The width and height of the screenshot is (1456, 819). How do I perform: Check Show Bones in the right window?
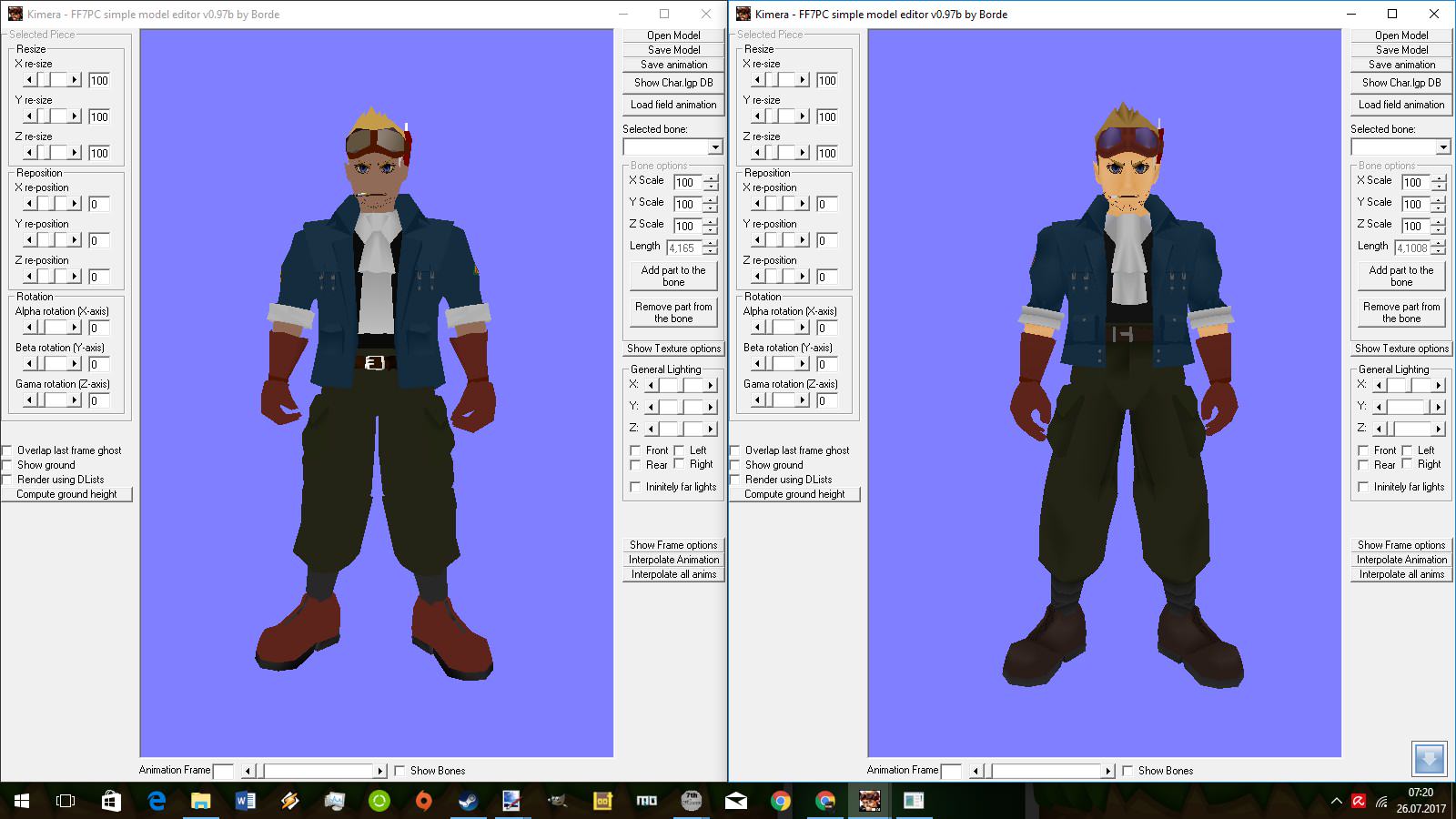click(1127, 771)
